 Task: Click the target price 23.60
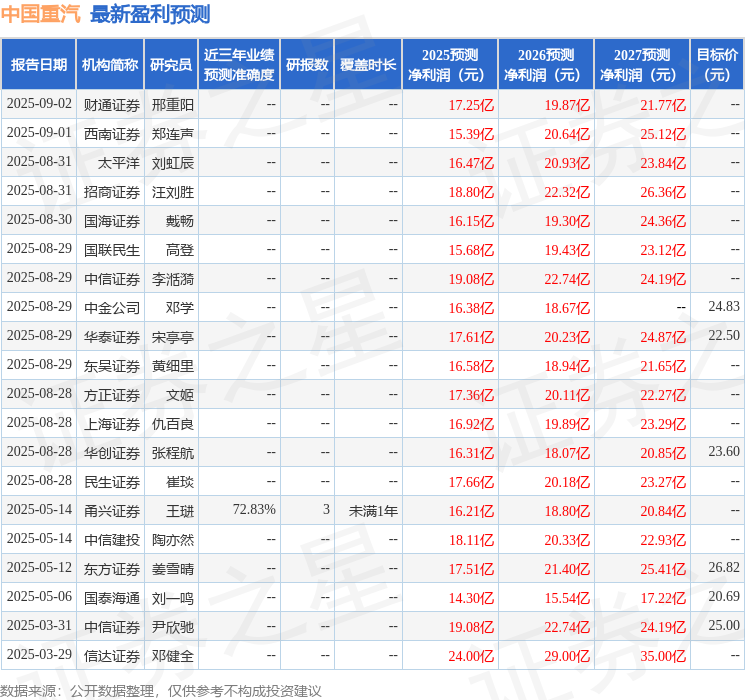click(x=724, y=451)
